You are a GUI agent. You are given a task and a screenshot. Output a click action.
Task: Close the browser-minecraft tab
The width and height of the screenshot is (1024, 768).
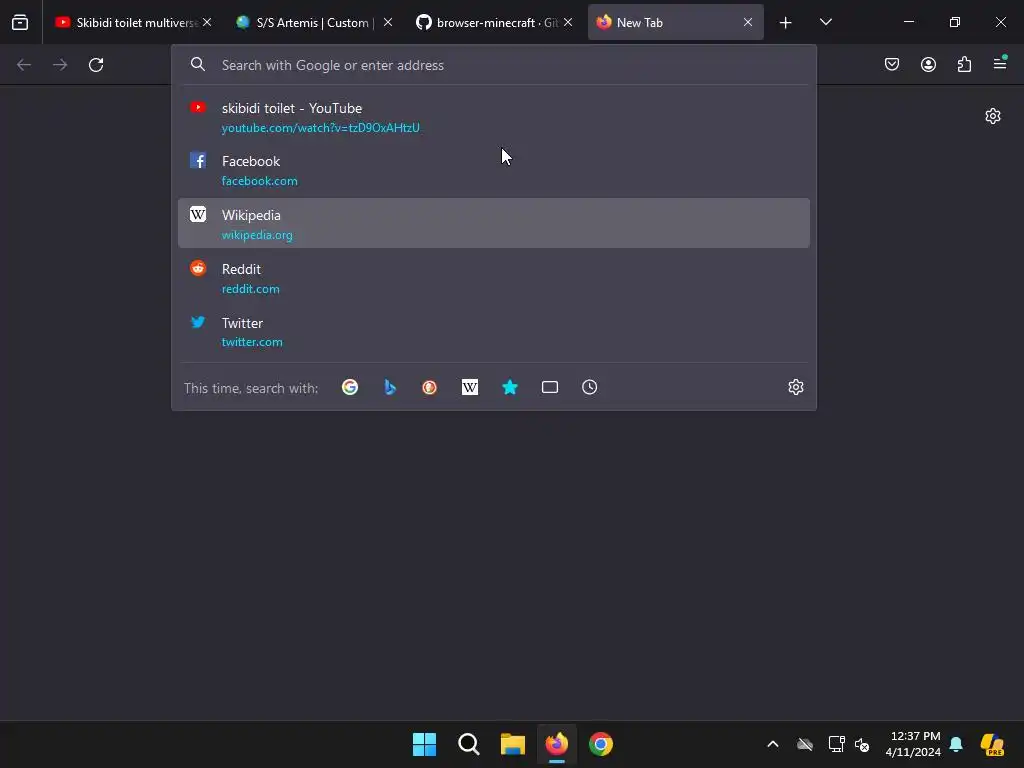(568, 22)
